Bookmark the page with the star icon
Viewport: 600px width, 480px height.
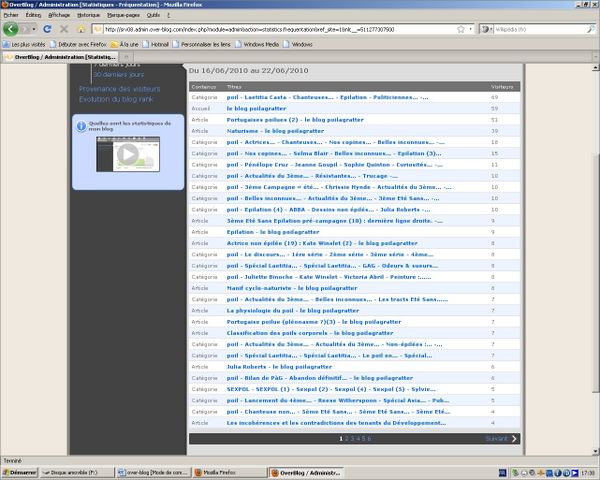tap(461, 29)
